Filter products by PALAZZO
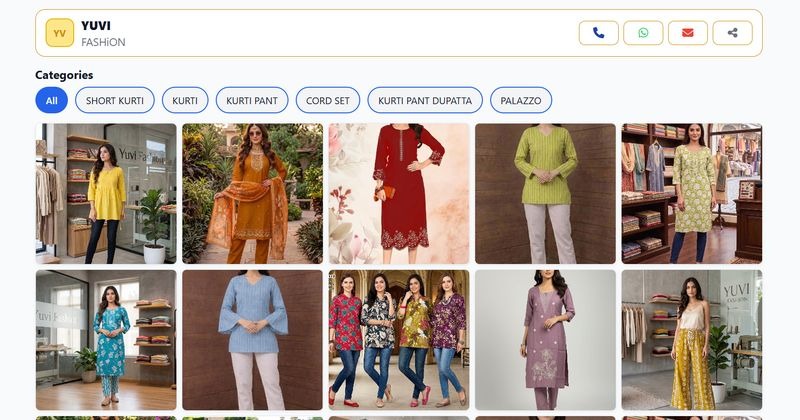Image resolution: width=800 pixels, height=420 pixels. 521,101
